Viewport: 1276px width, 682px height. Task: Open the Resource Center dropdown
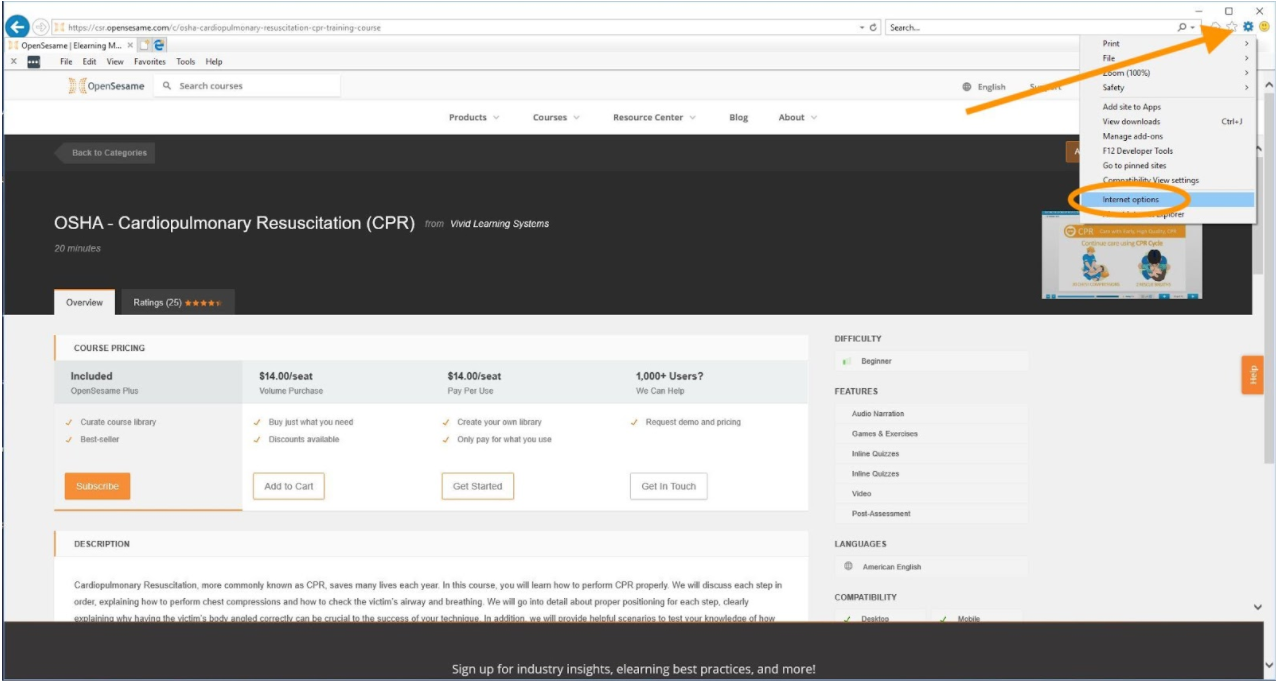(x=654, y=117)
